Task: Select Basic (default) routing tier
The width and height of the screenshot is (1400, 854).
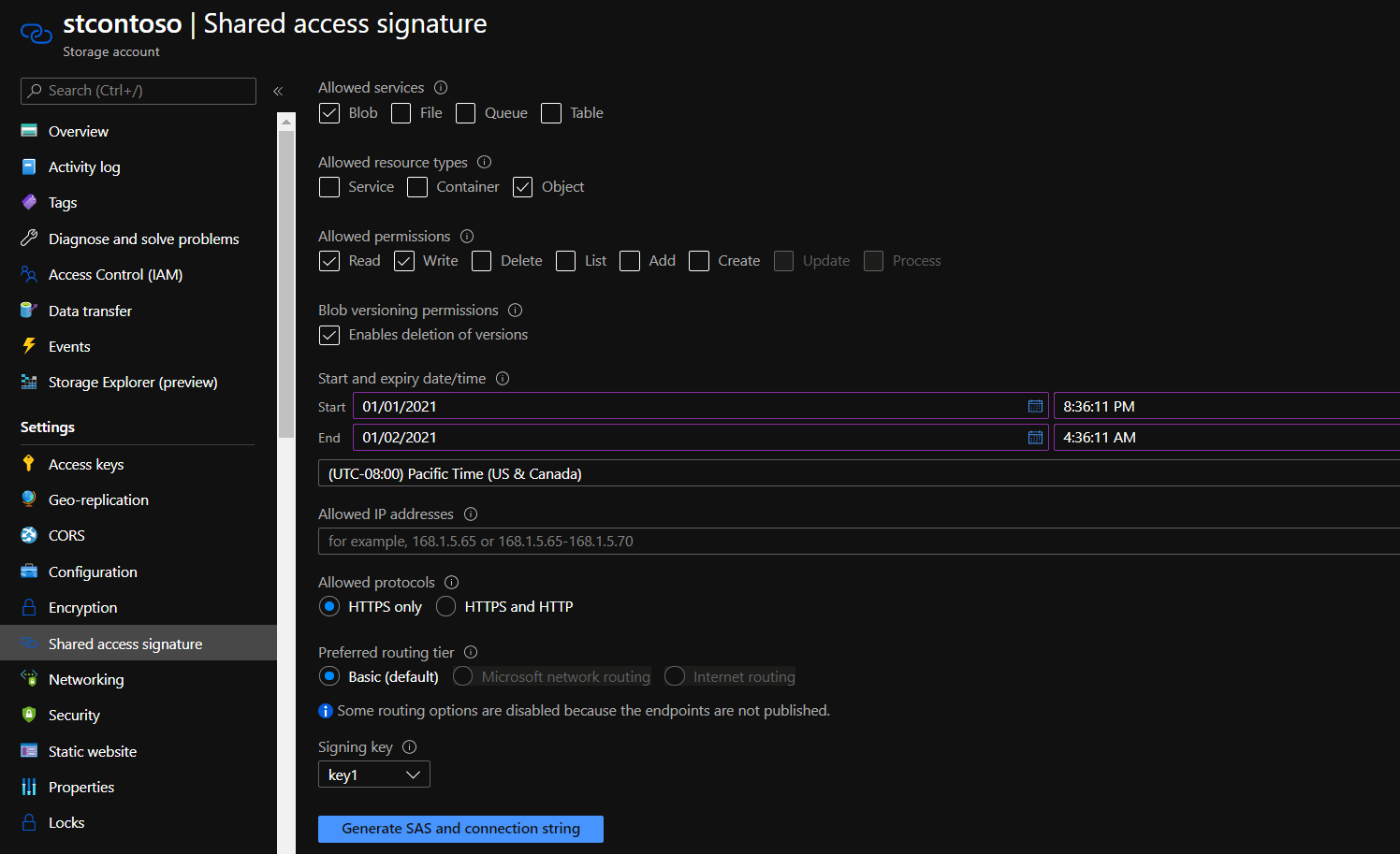Action: click(329, 676)
